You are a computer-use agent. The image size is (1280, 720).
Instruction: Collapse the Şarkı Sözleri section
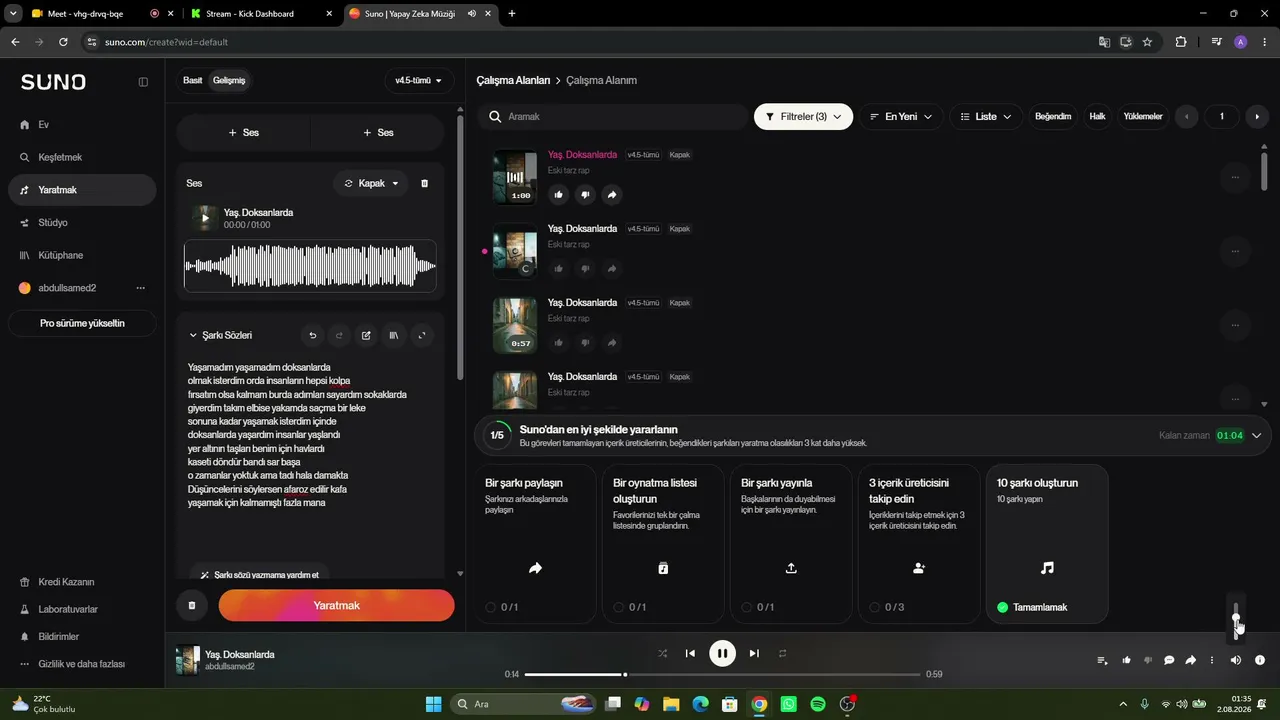point(193,336)
